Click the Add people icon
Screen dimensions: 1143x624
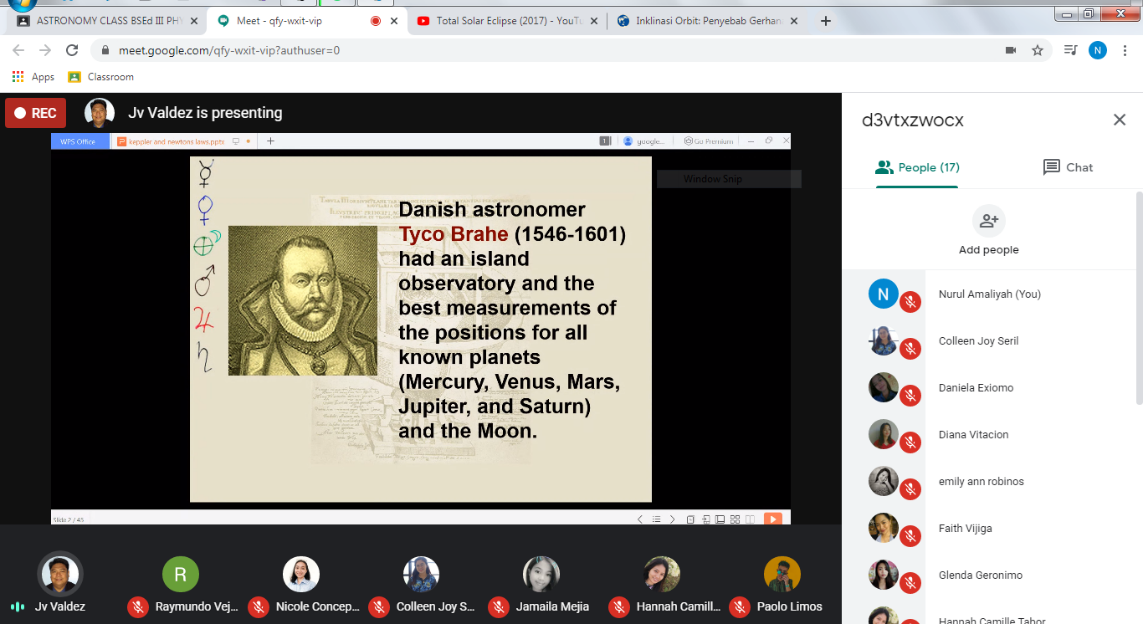tap(988, 221)
